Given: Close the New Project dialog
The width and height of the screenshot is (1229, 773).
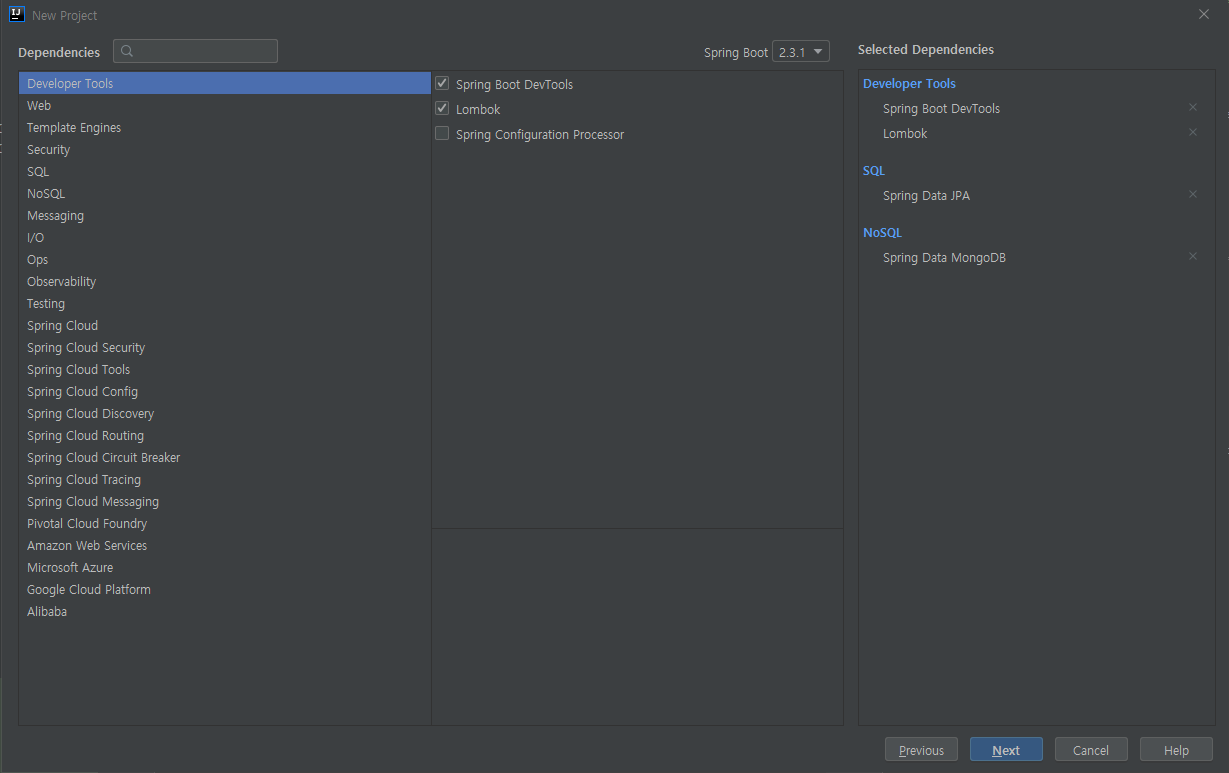Looking at the screenshot, I should (1204, 14).
